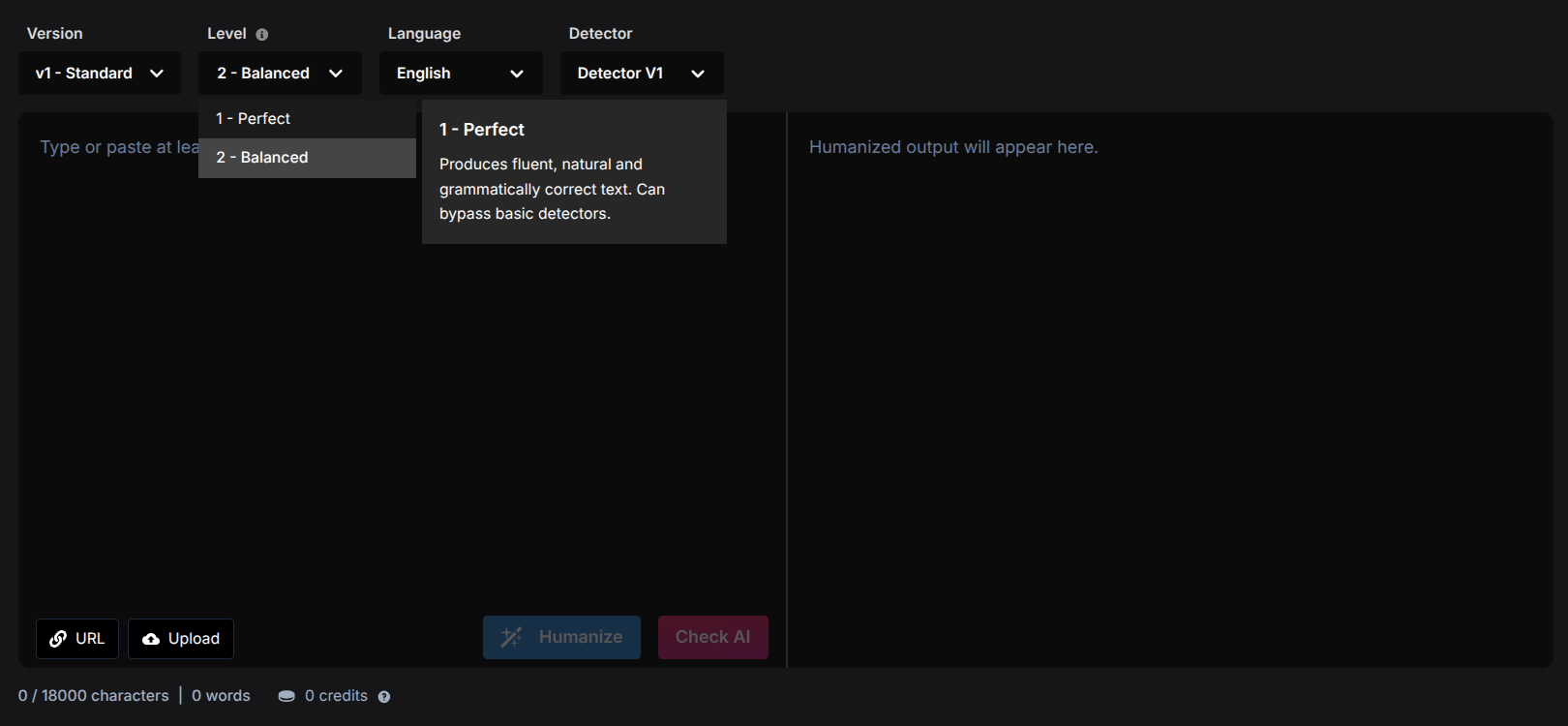Click the Check AI button

713,637
